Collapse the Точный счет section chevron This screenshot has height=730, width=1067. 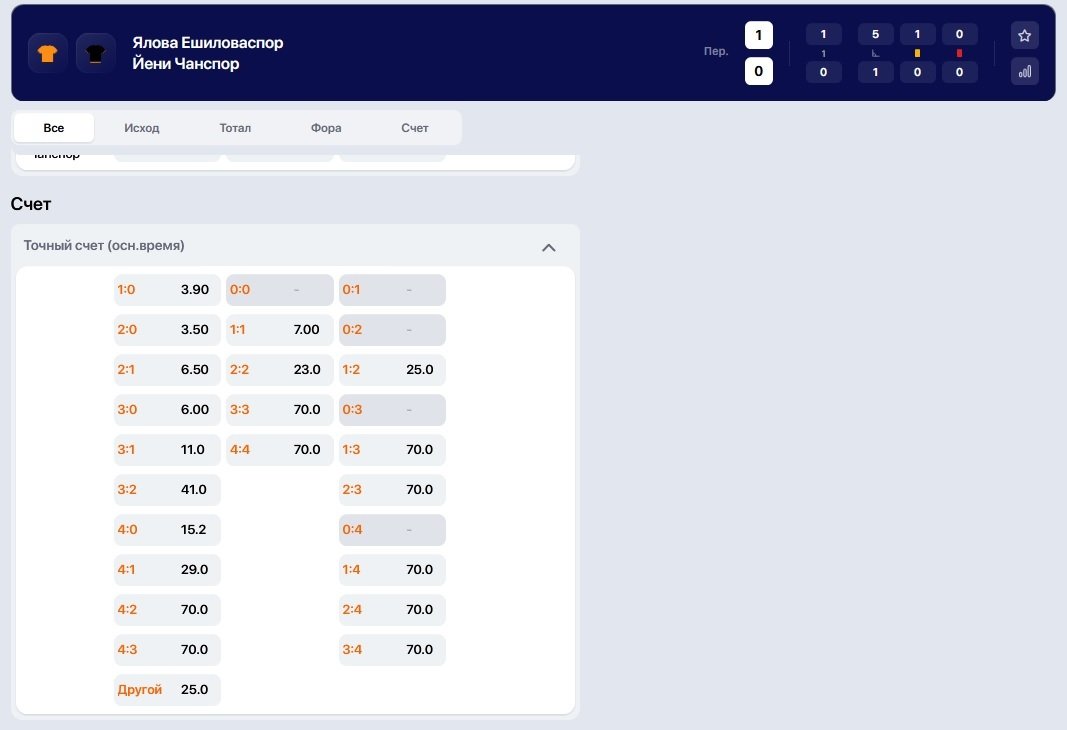(548, 247)
